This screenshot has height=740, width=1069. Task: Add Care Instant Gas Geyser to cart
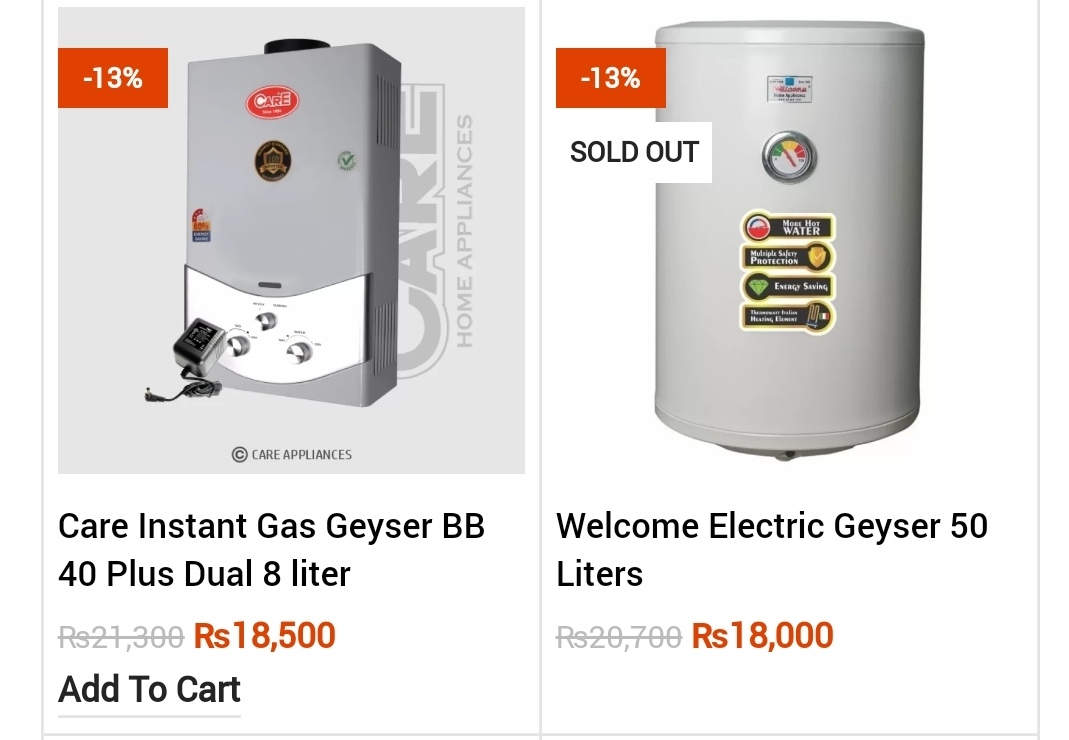click(x=149, y=690)
